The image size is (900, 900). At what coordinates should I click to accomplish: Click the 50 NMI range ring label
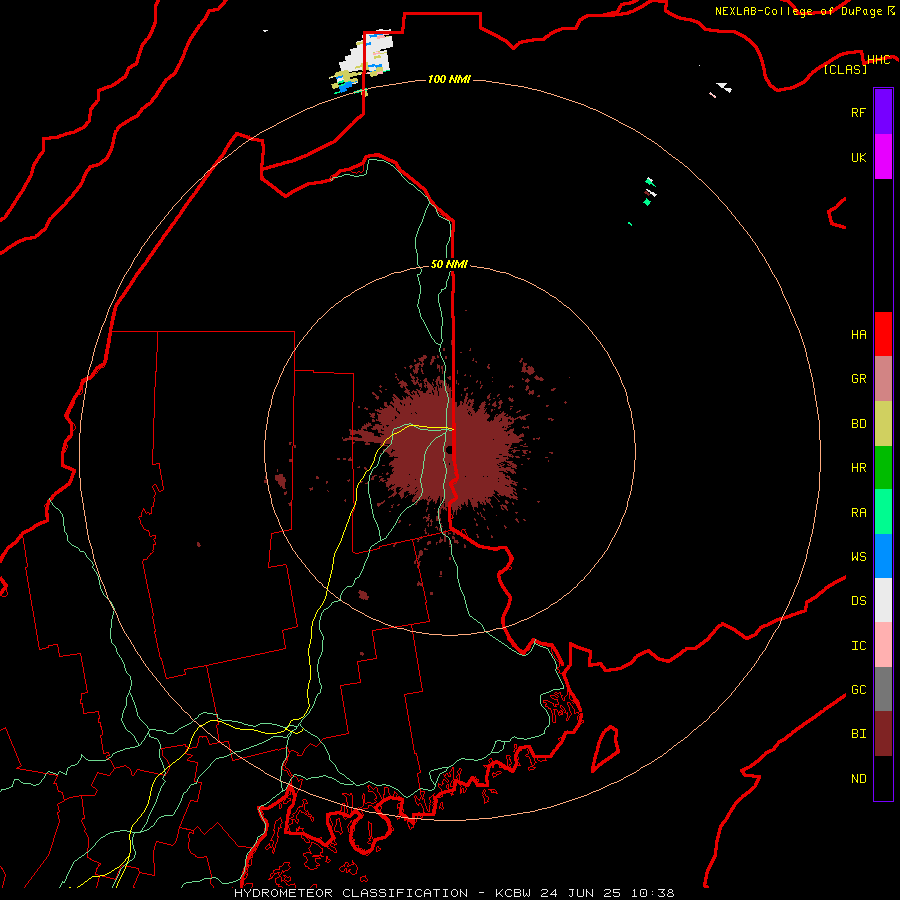point(449,264)
